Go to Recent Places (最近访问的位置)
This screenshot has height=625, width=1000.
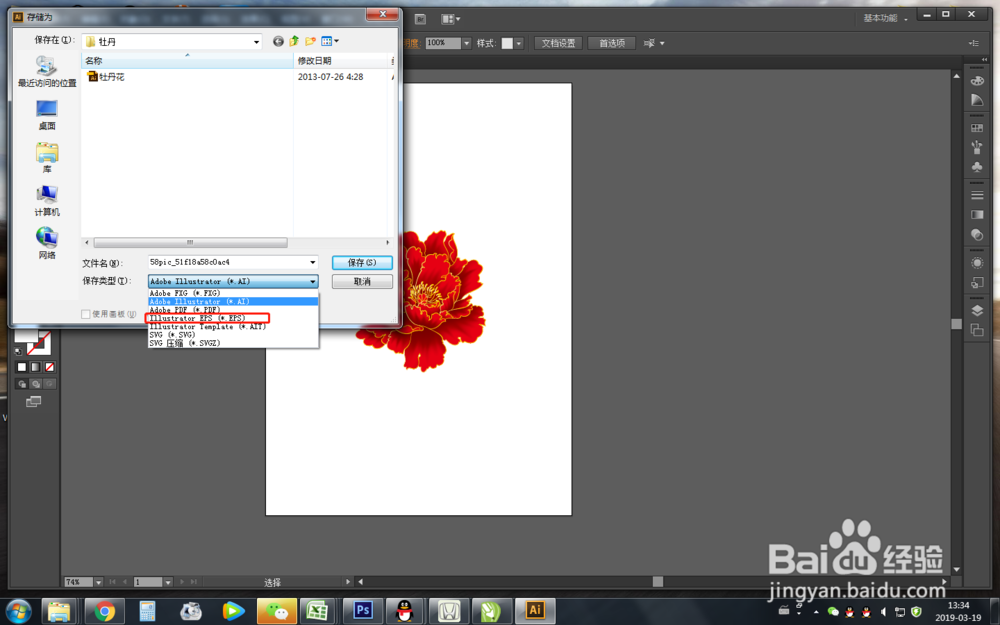[x=47, y=71]
